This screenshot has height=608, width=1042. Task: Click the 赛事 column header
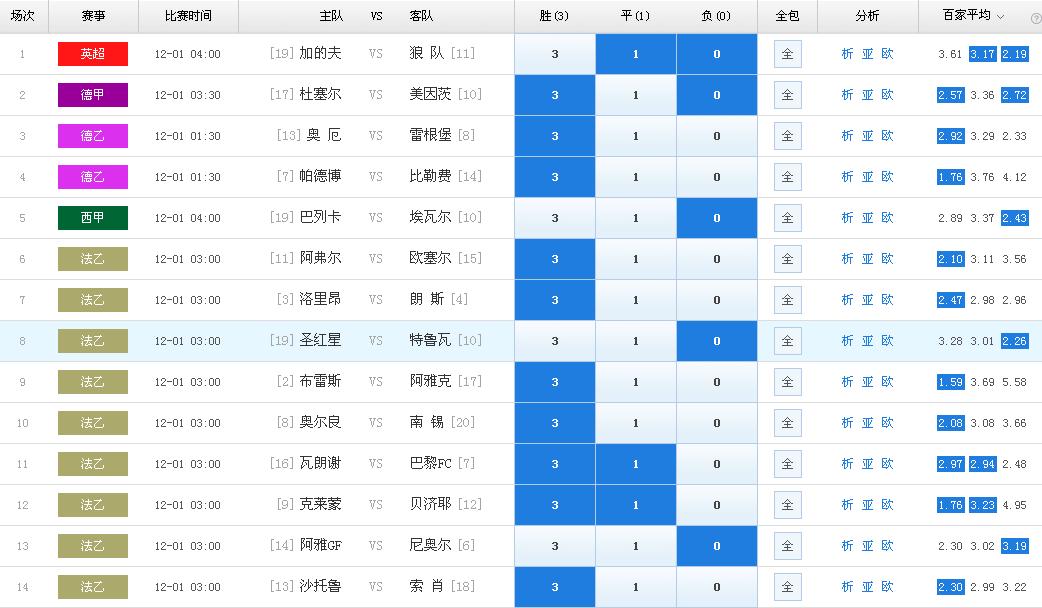tap(93, 16)
